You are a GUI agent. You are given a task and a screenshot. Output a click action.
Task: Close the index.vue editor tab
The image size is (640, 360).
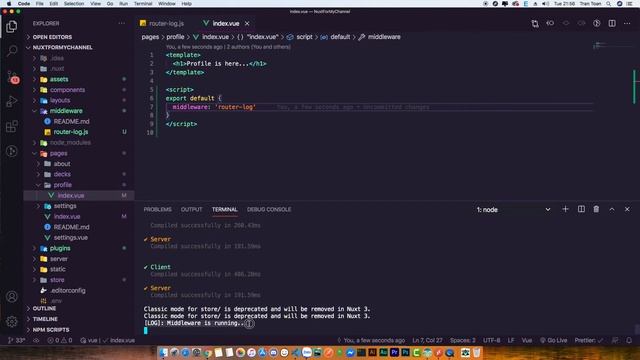(247, 24)
